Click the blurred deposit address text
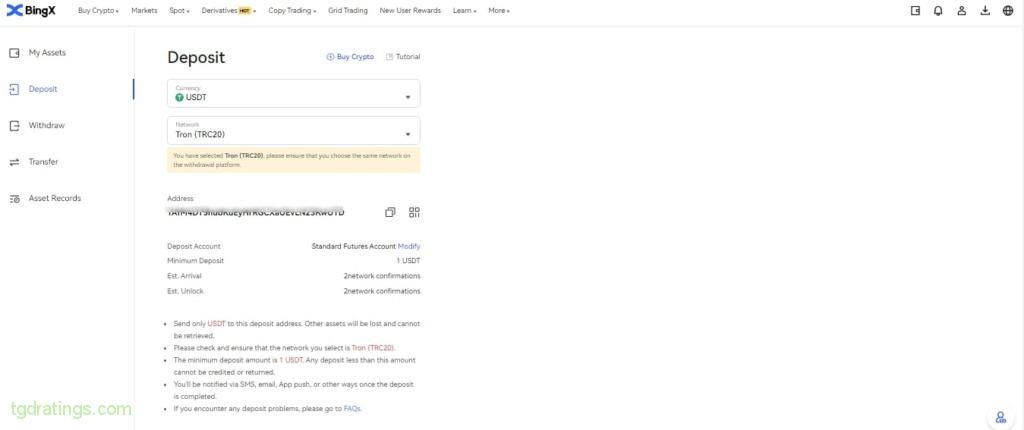Screen dimensions: 1024x430 [x=255, y=212]
